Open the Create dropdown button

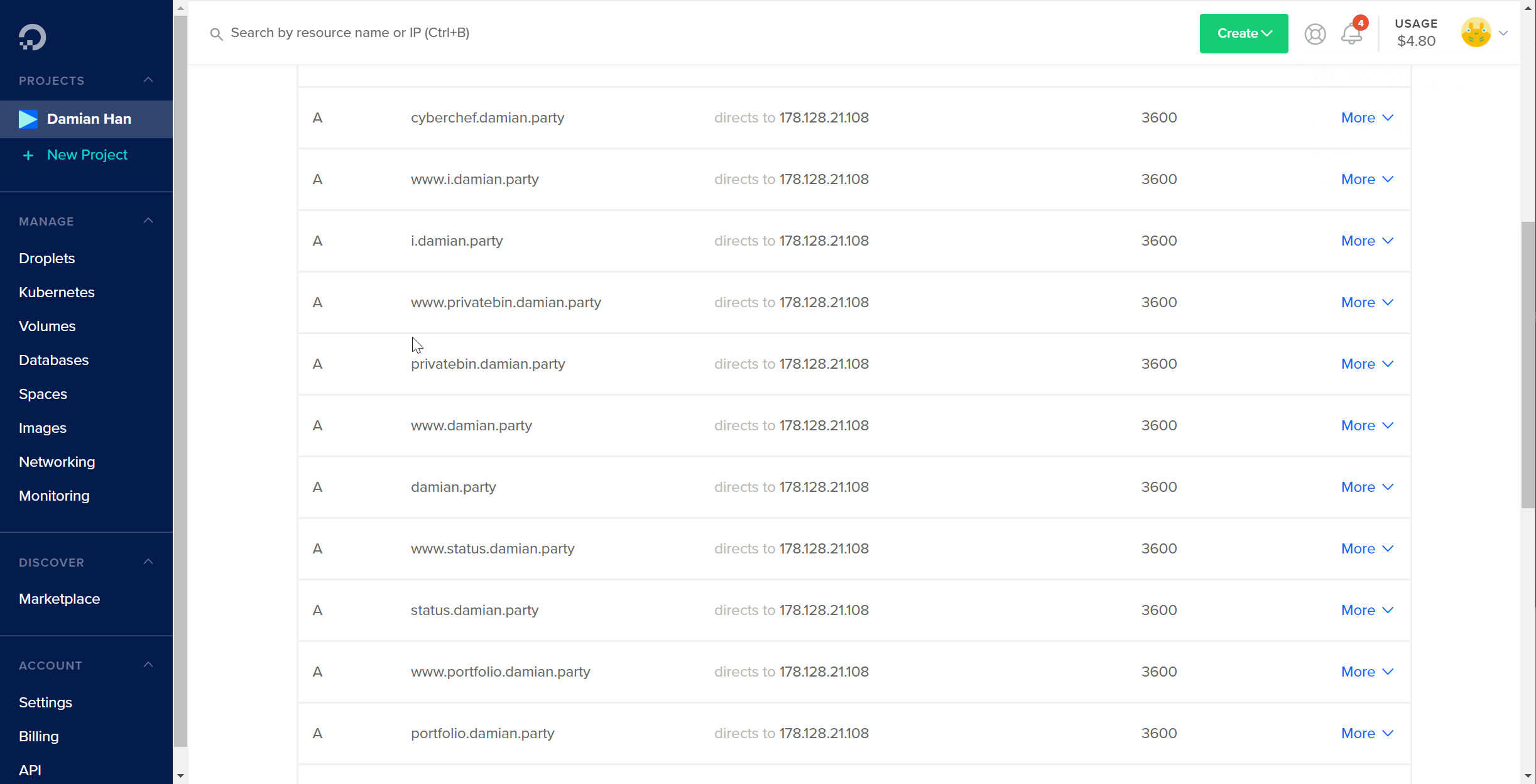tap(1243, 34)
